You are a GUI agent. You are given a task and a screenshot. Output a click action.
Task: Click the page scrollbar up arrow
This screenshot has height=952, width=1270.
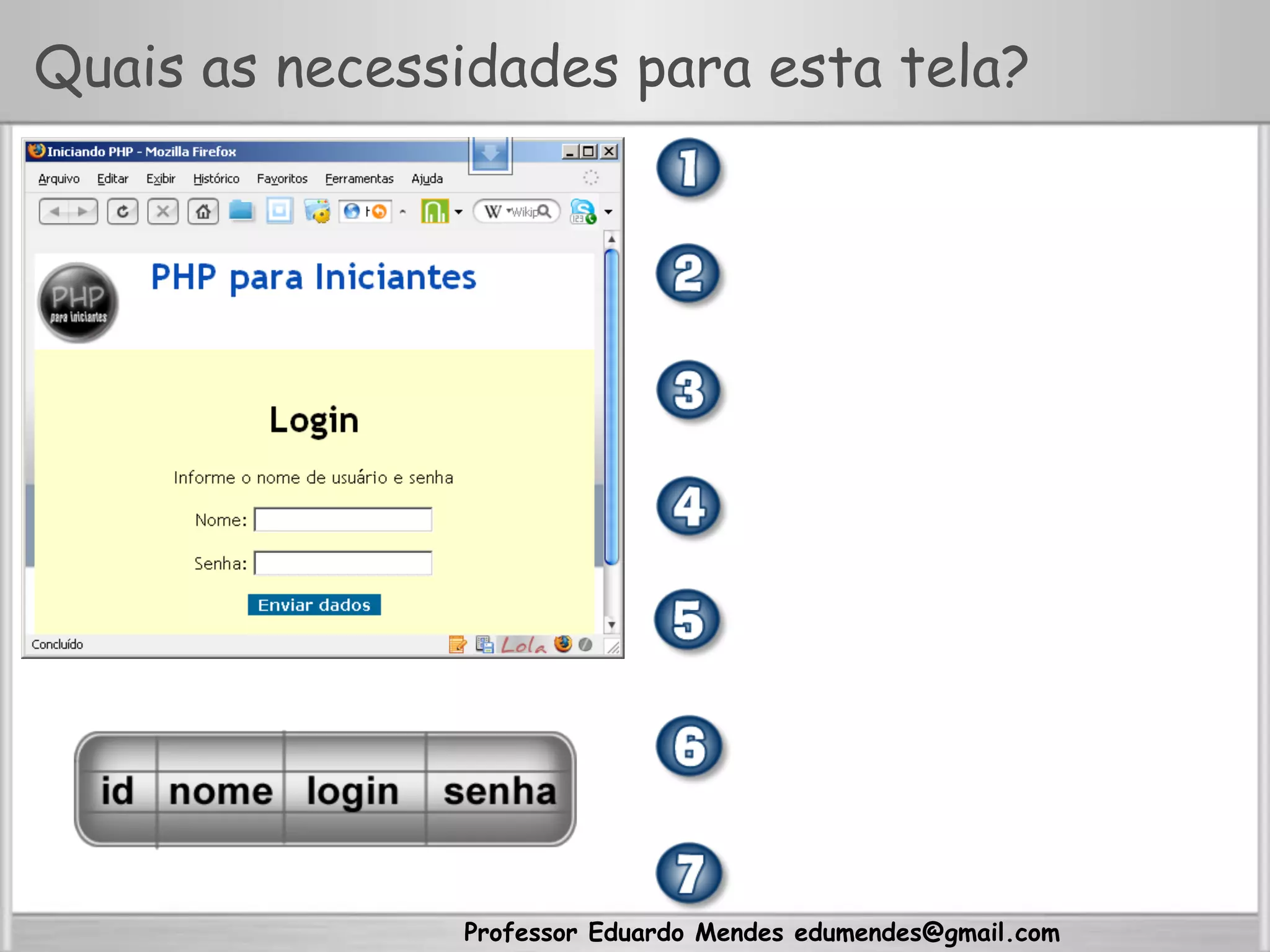point(611,239)
